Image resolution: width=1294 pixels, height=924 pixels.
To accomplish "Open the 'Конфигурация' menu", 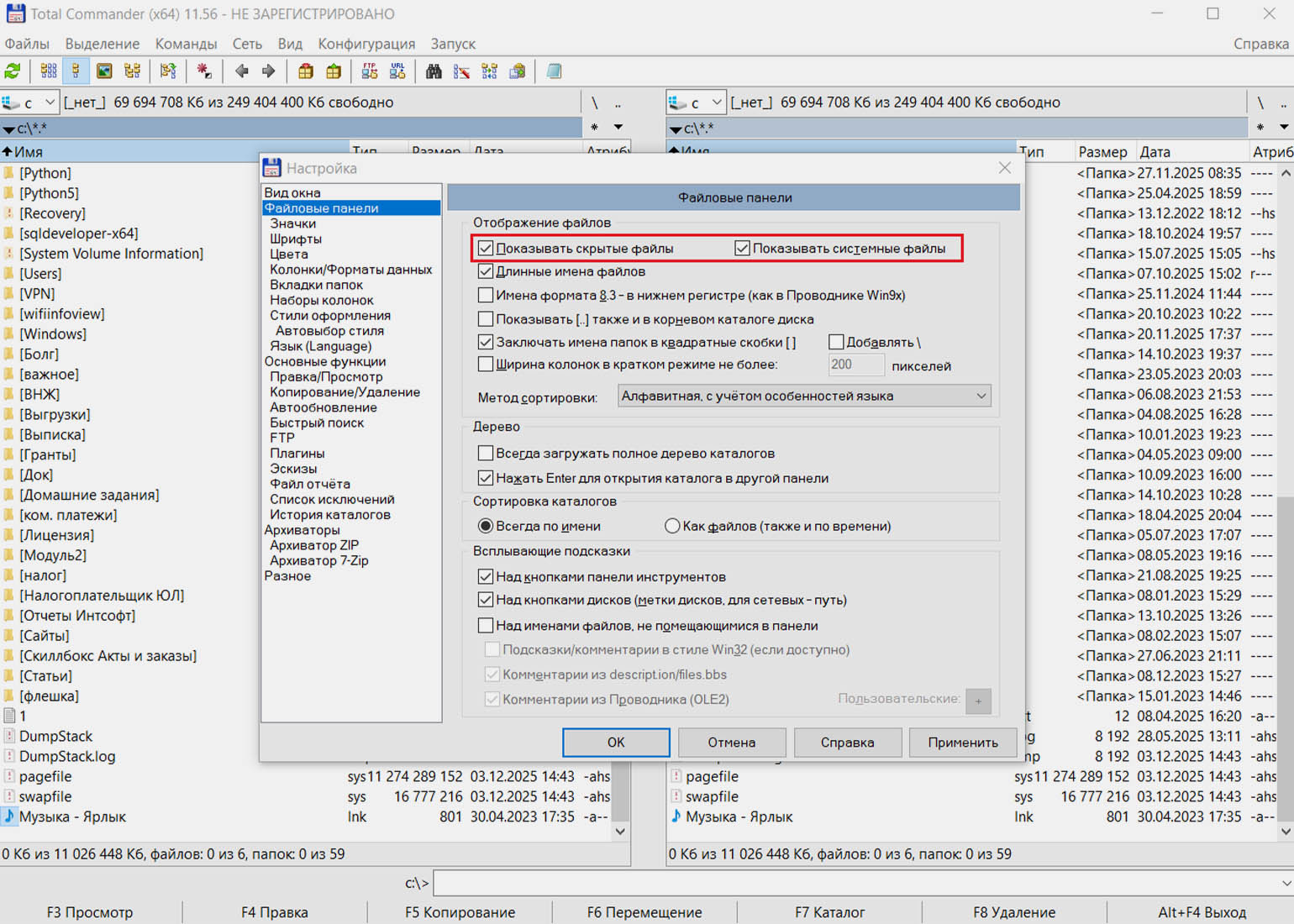I will (366, 44).
